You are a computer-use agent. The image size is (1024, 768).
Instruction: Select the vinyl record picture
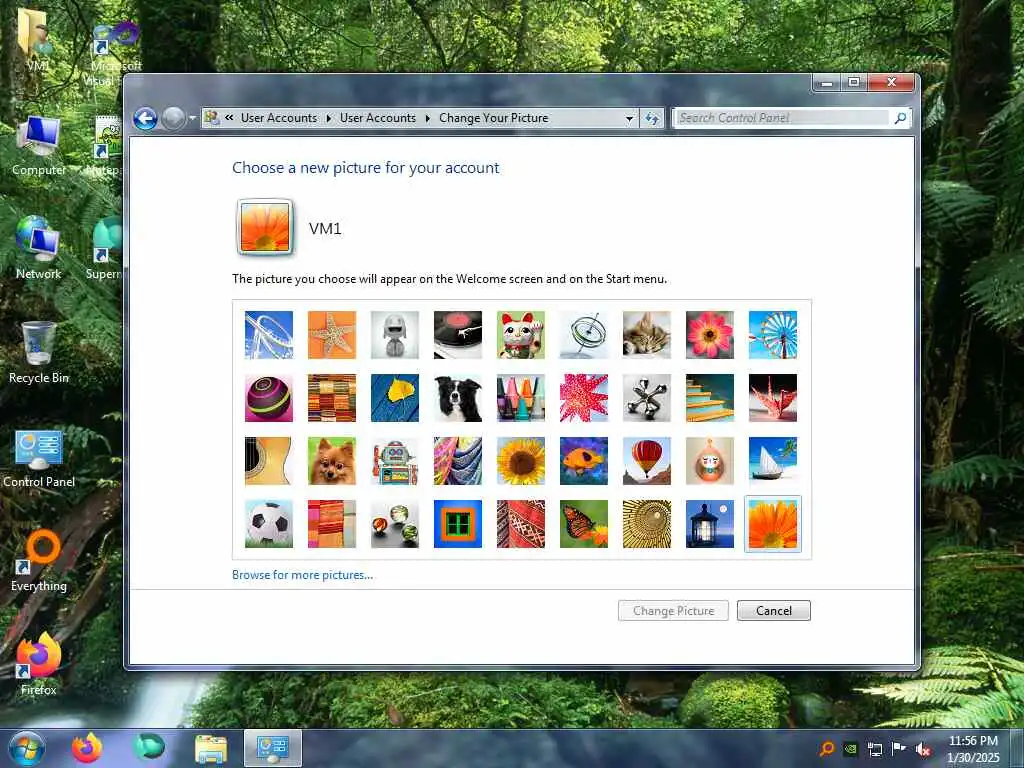click(458, 334)
